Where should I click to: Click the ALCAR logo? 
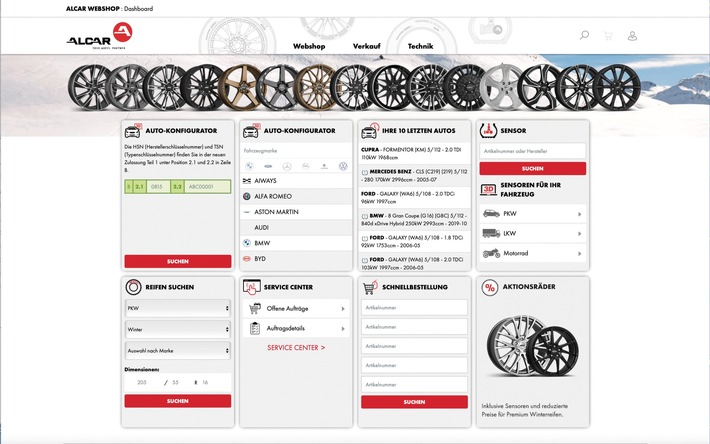tap(100, 36)
